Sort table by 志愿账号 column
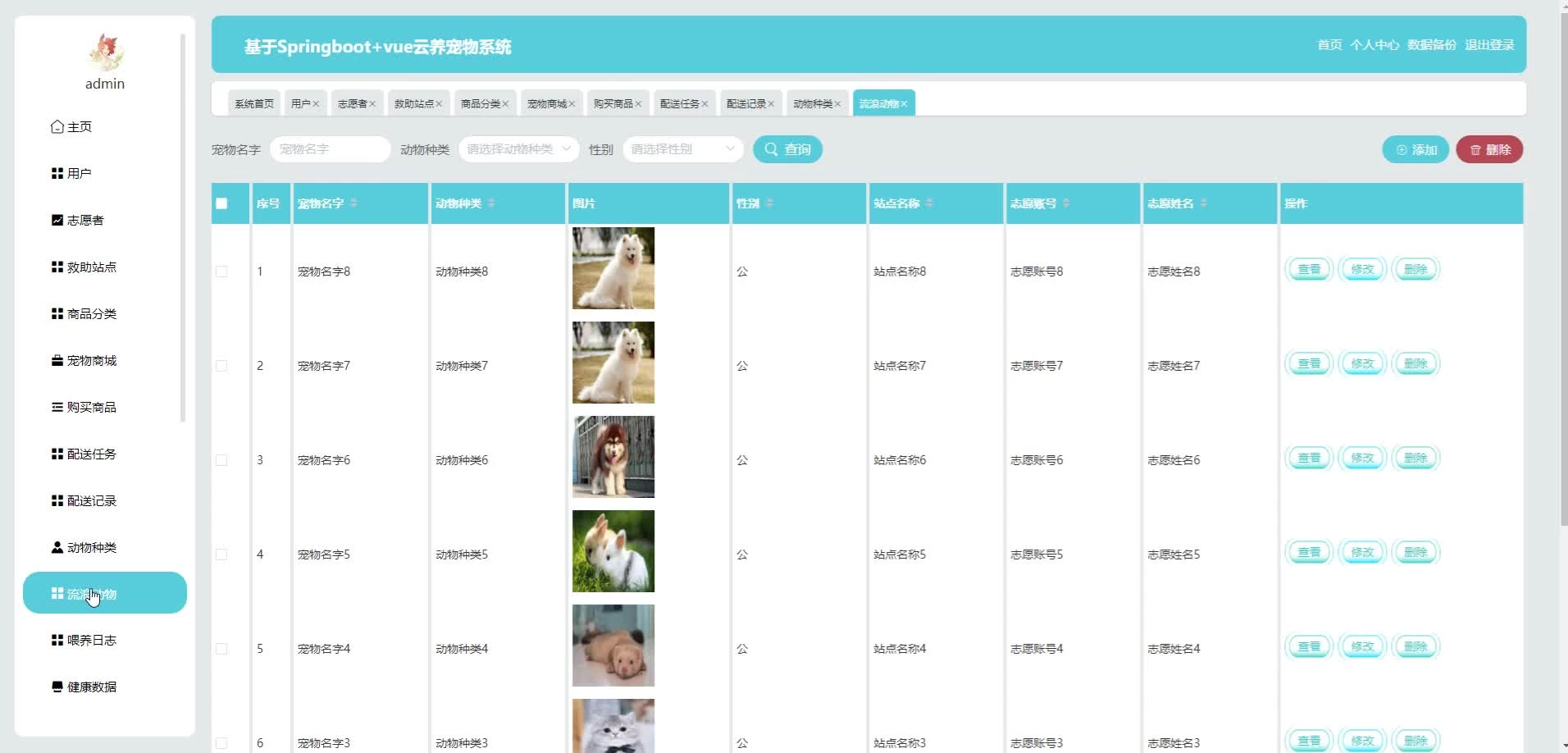 (x=1066, y=203)
